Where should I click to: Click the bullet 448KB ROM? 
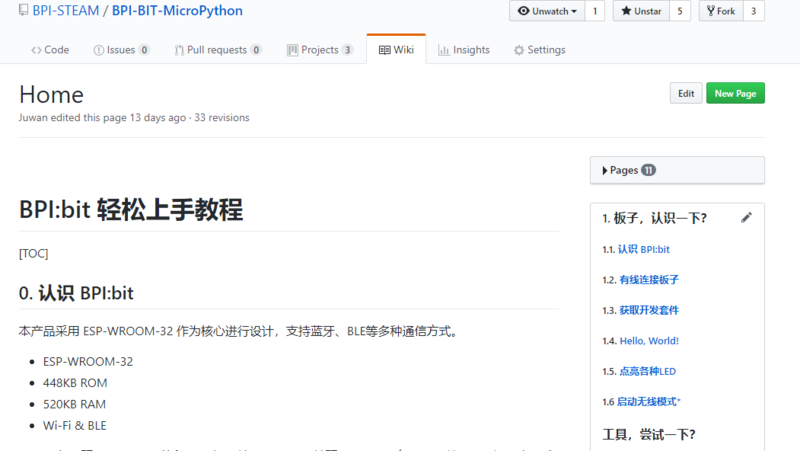[x=75, y=383]
